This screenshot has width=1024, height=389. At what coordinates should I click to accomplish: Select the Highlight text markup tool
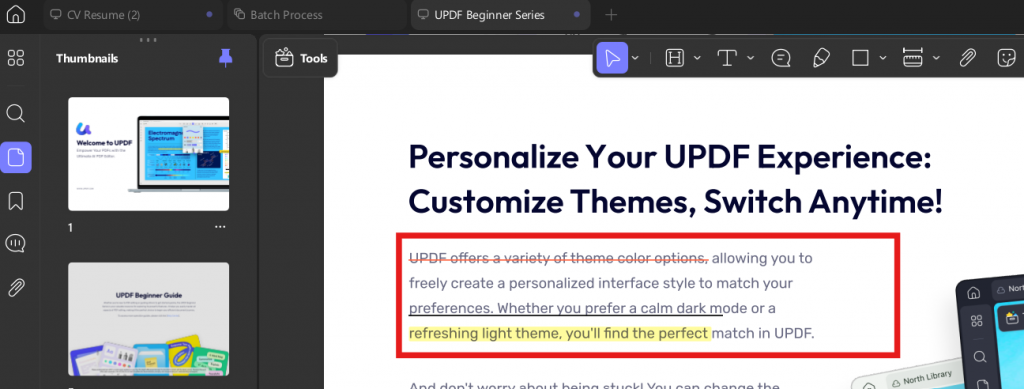coord(674,58)
